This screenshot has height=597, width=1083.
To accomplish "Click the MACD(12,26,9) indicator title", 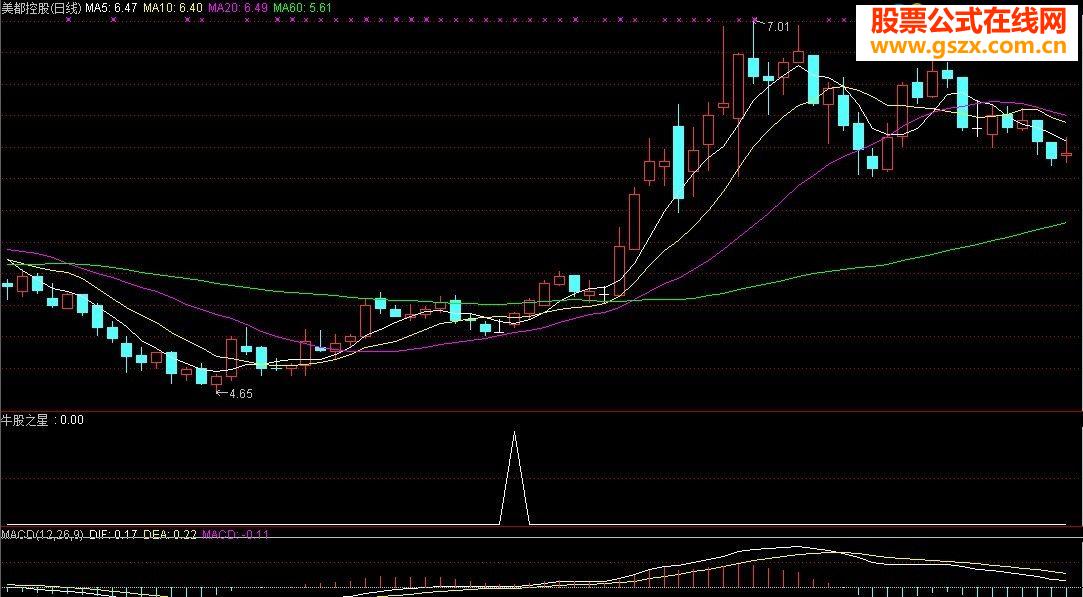I will (x=43, y=533).
